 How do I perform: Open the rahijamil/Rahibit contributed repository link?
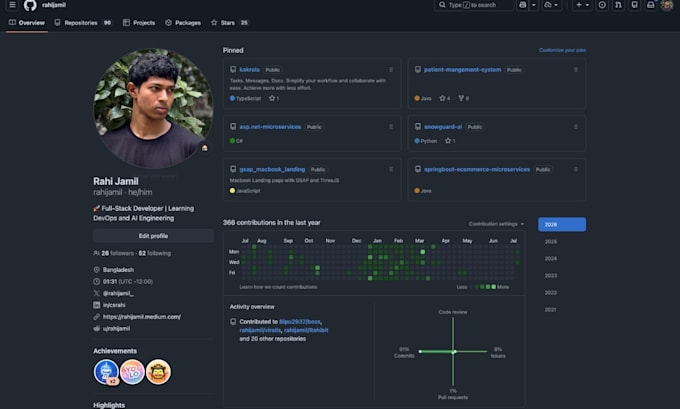tap(306, 330)
